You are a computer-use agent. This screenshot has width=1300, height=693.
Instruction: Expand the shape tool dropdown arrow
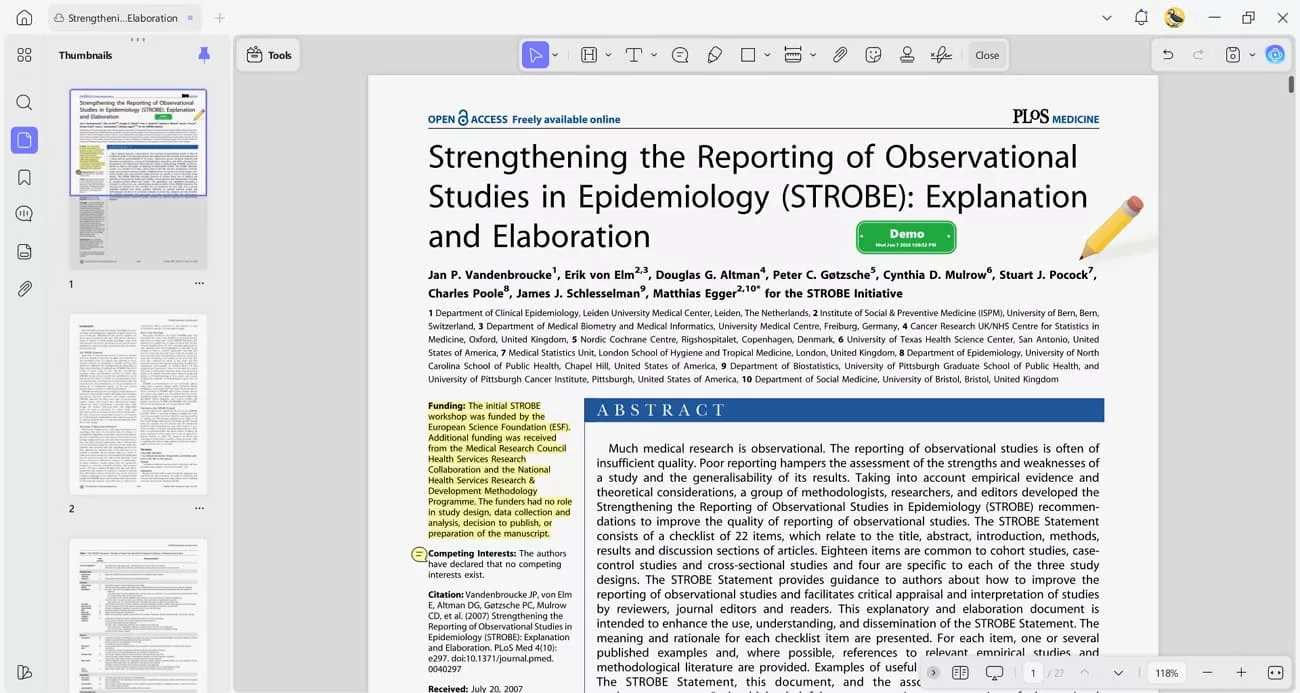click(767, 55)
